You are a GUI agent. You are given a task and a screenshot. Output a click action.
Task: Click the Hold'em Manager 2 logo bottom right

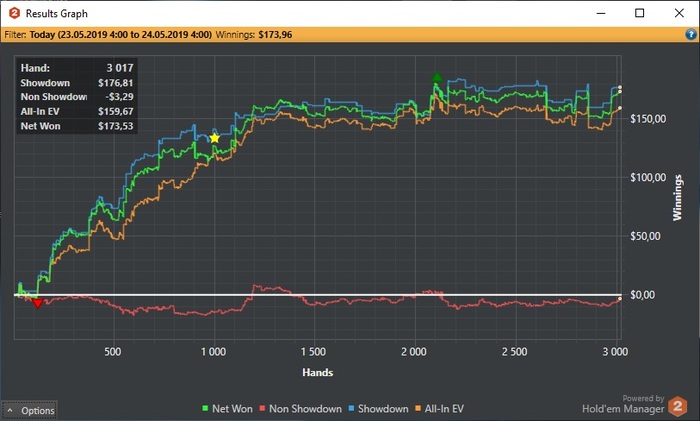click(x=678, y=406)
